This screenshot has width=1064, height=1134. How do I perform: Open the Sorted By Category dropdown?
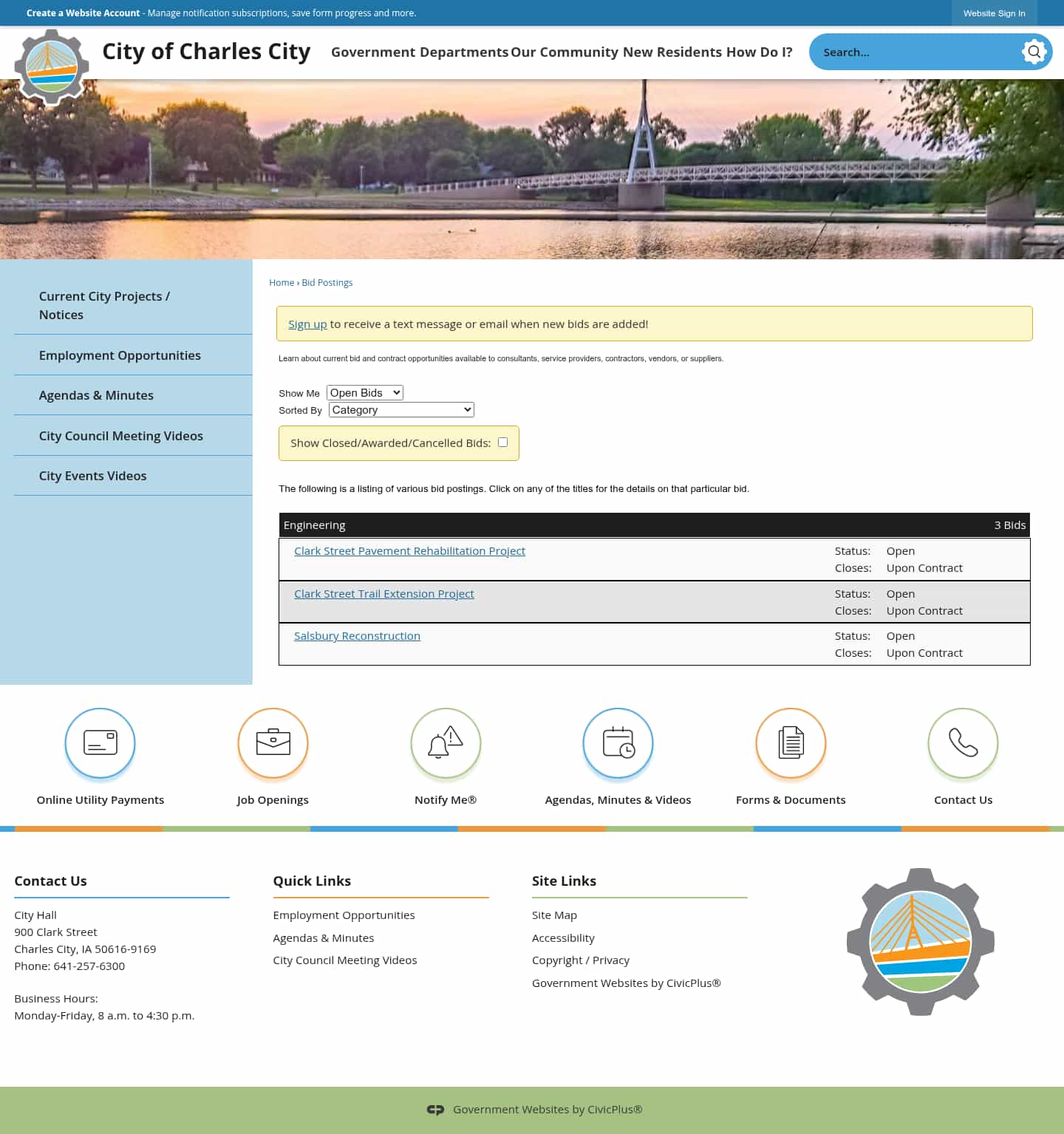pyautogui.click(x=401, y=410)
